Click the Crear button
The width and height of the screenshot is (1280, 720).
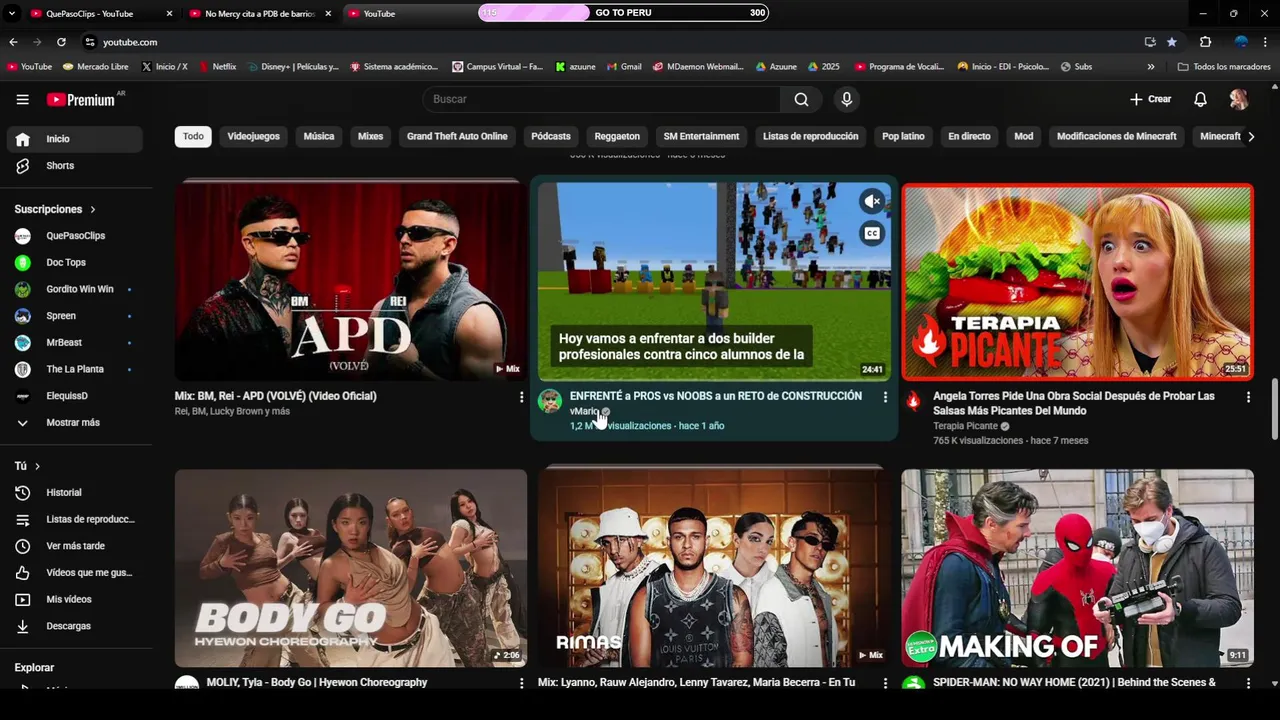pos(1150,99)
